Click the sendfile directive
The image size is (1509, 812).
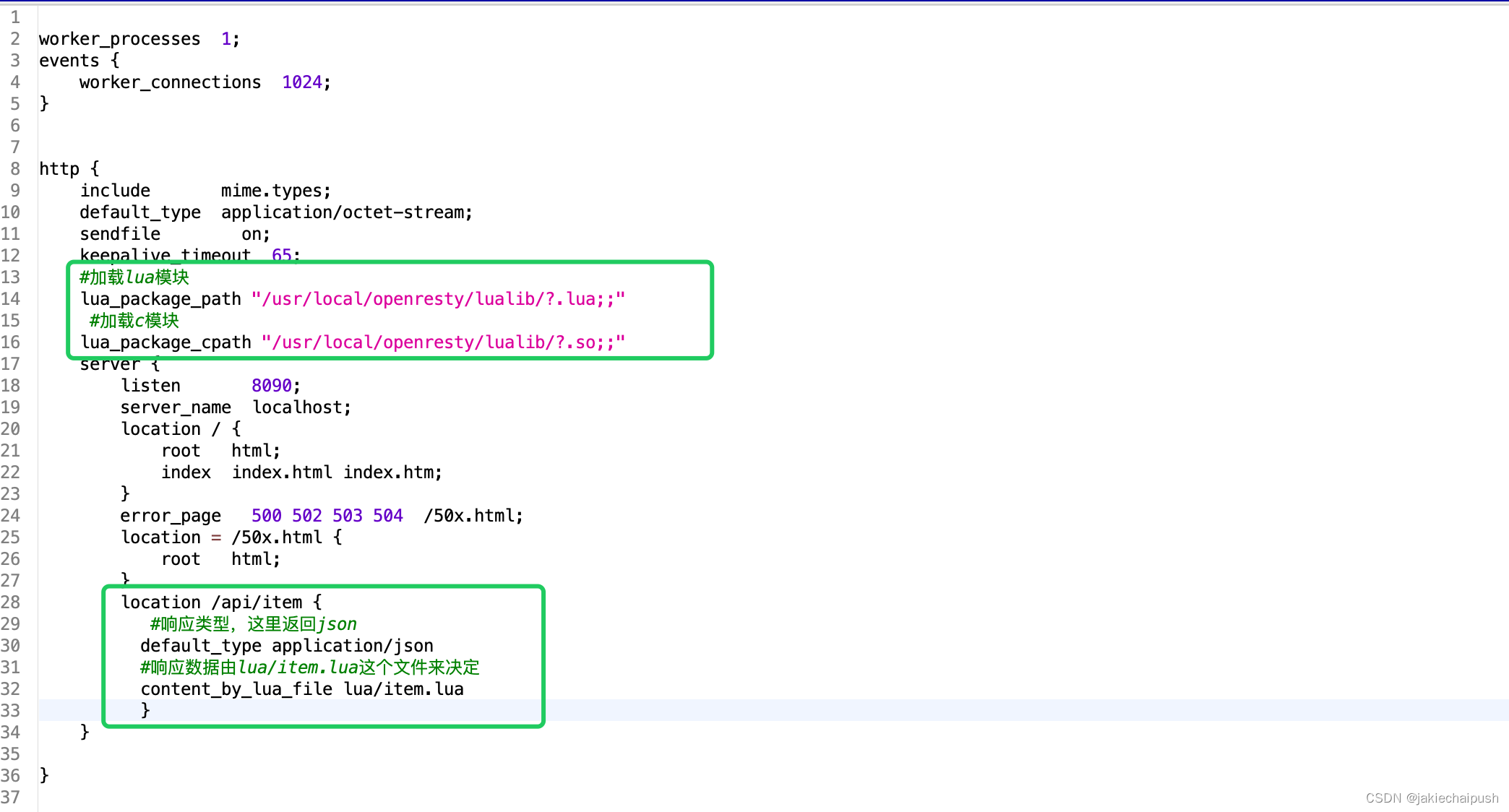click(x=120, y=234)
